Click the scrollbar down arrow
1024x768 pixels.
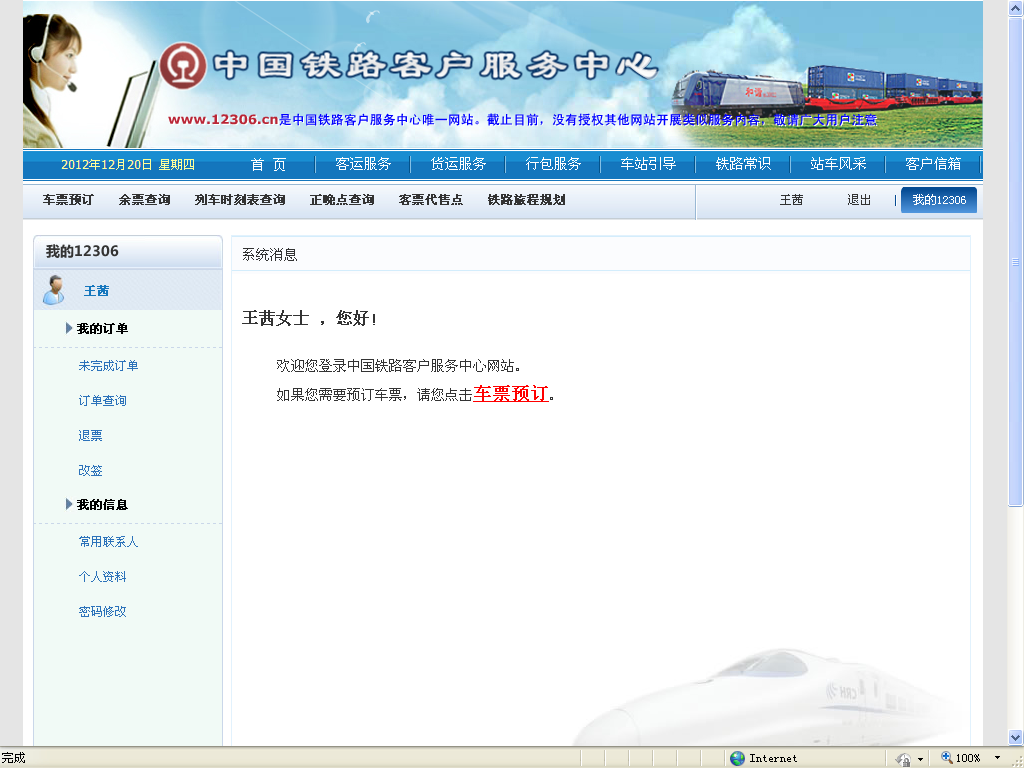pyautogui.click(x=1016, y=737)
